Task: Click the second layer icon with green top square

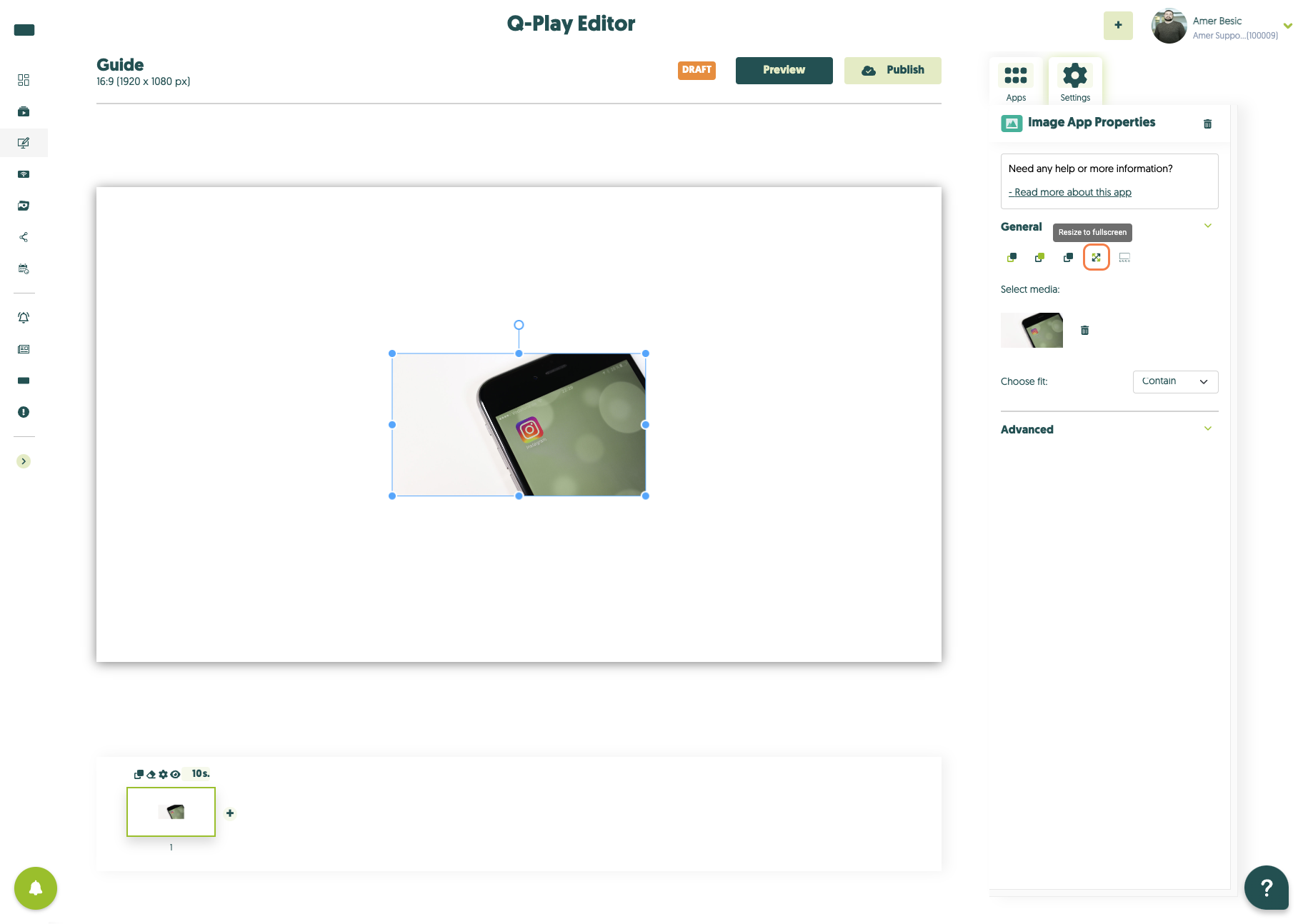Action: (x=1039, y=258)
